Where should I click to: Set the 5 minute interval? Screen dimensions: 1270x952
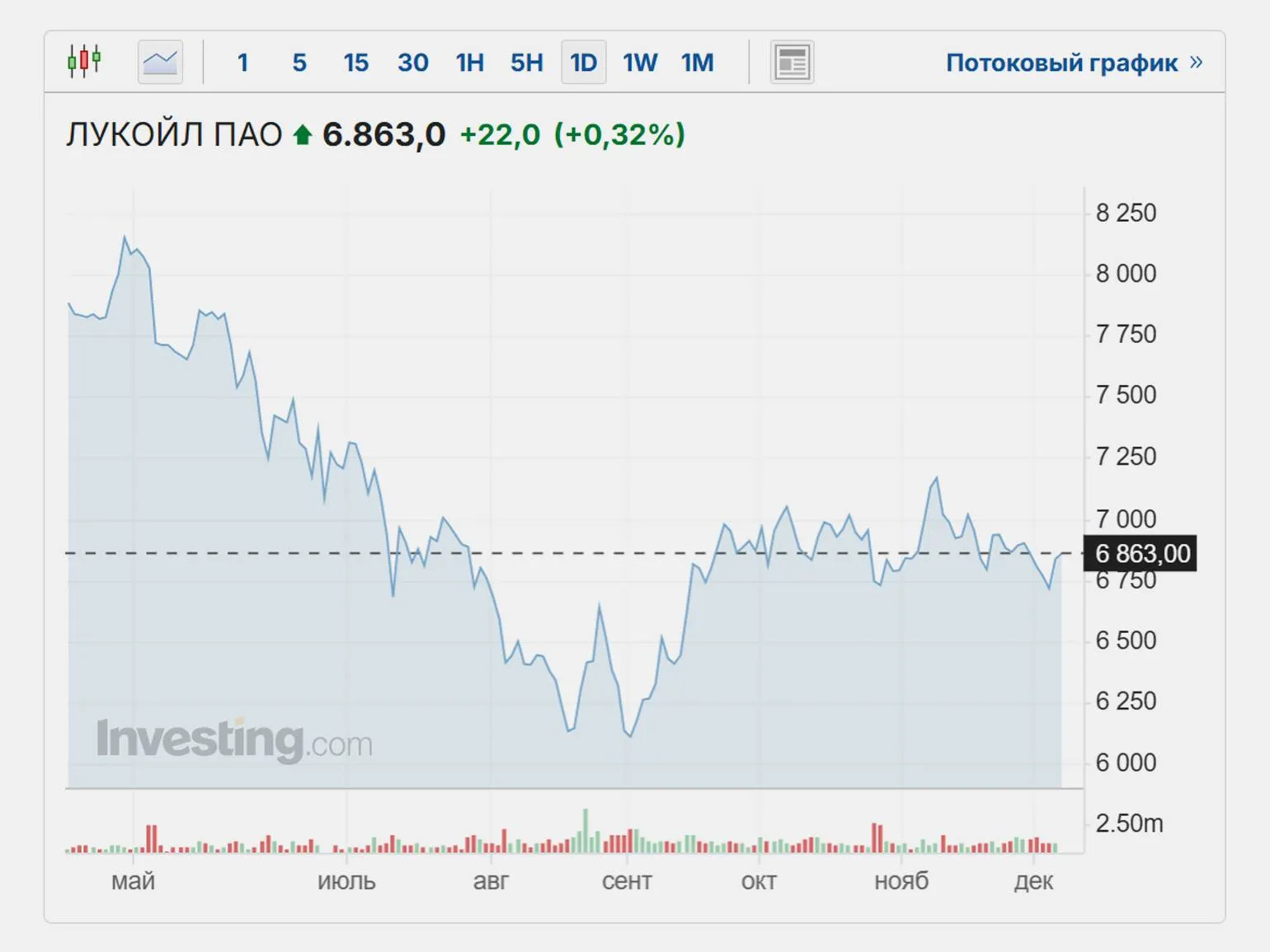pyautogui.click(x=299, y=63)
